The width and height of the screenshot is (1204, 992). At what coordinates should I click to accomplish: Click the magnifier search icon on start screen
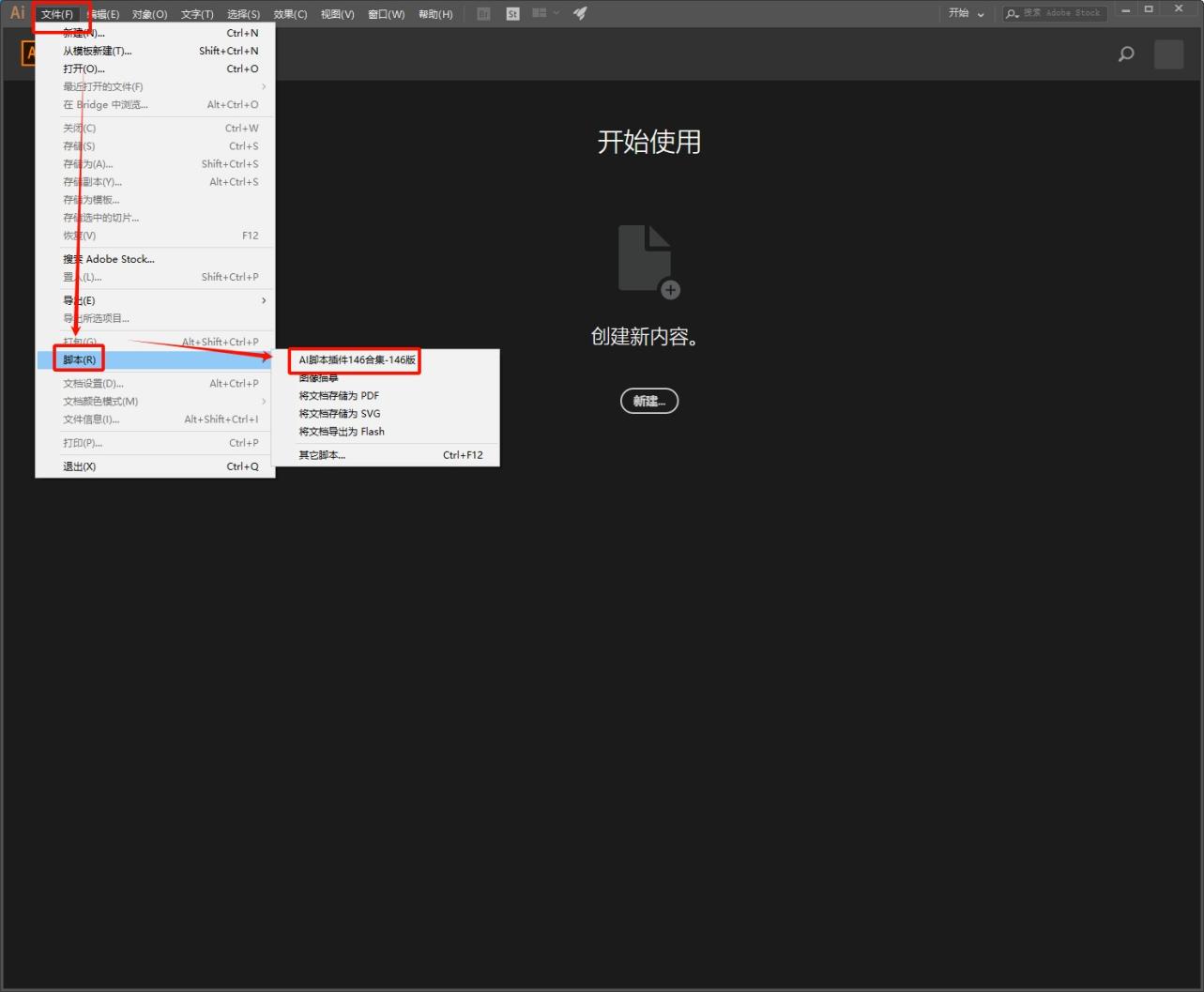pyautogui.click(x=1126, y=54)
